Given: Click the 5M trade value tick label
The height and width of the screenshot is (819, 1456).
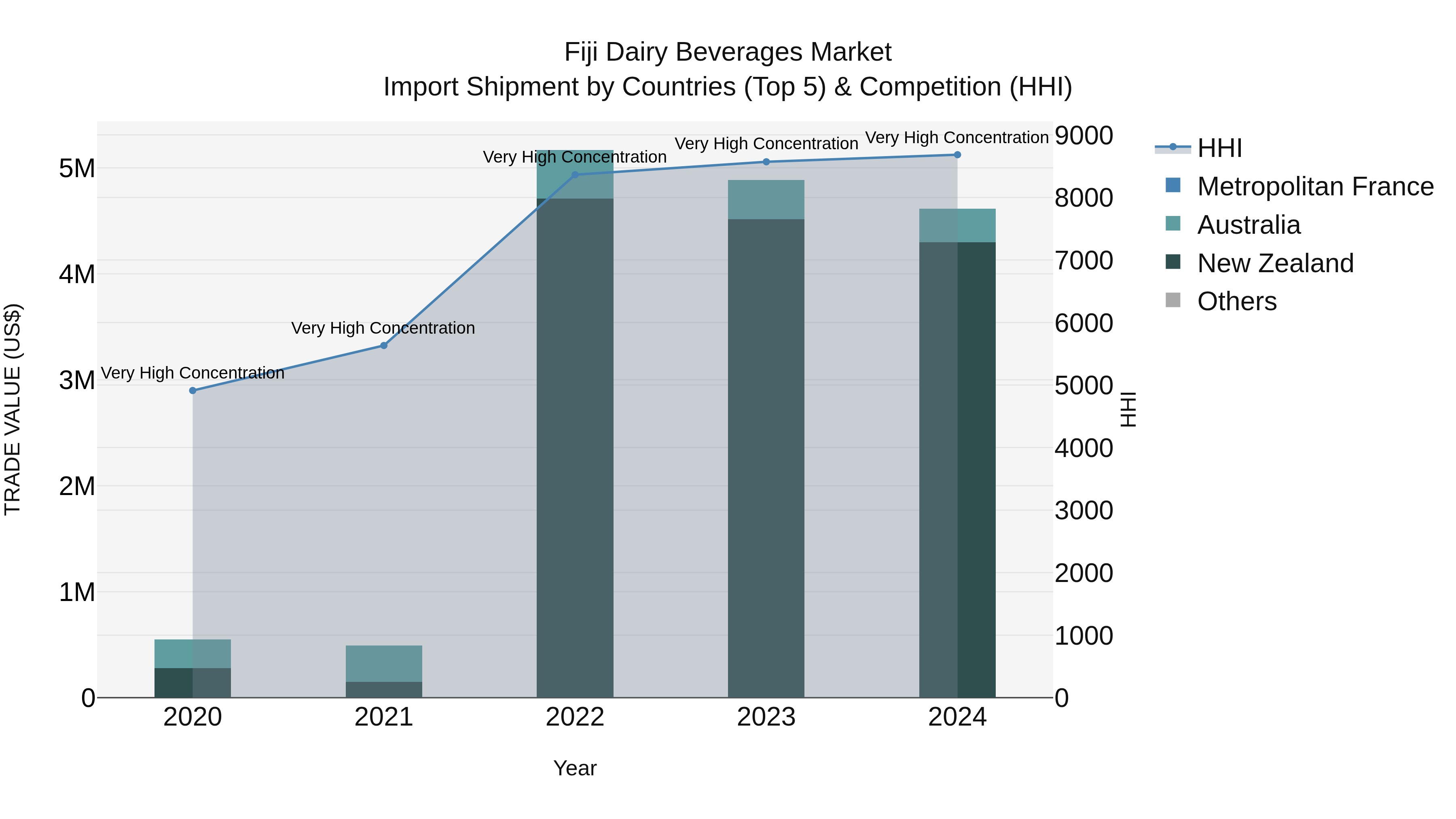Looking at the screenshot, I should [x=77, y=168].
